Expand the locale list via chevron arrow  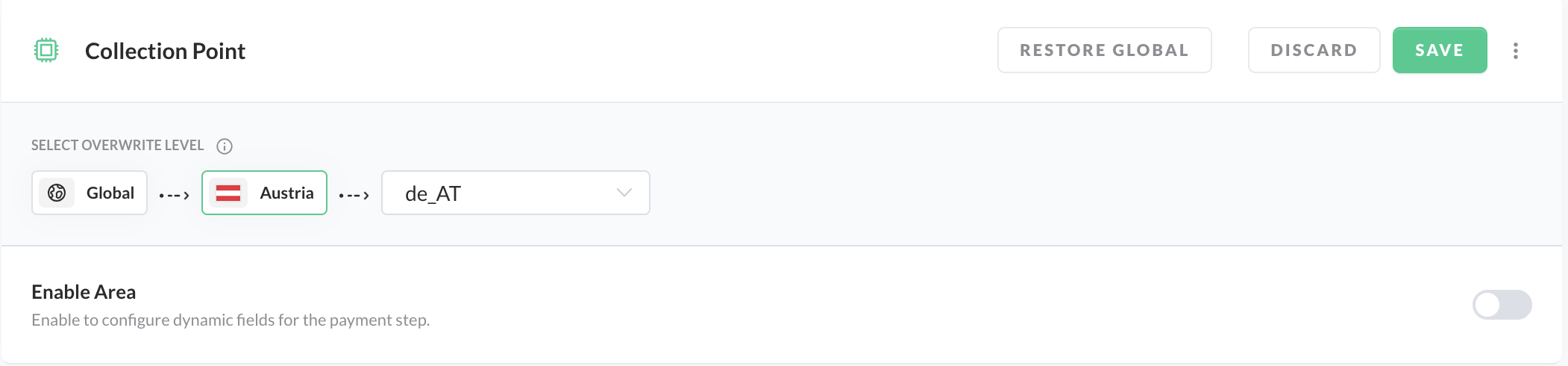click(x=624, y=193)
